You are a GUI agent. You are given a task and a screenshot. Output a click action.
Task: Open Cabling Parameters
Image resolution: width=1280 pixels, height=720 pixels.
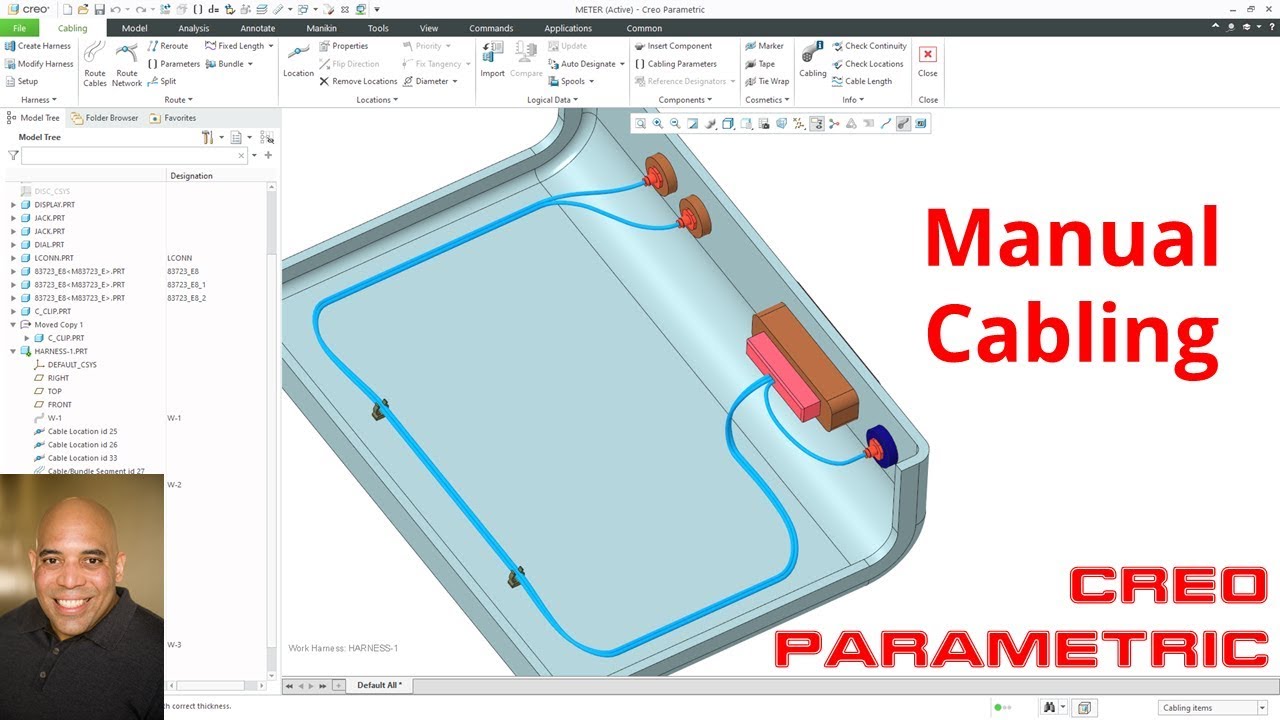tap(675, 64)
